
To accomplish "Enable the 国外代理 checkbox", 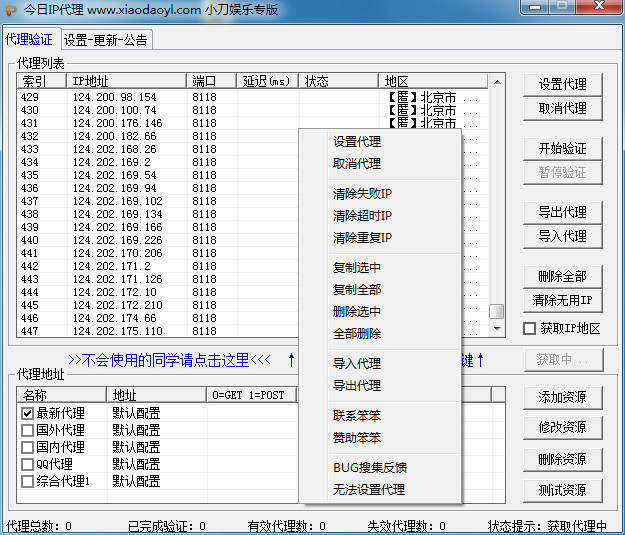I will tap(27, 430).
